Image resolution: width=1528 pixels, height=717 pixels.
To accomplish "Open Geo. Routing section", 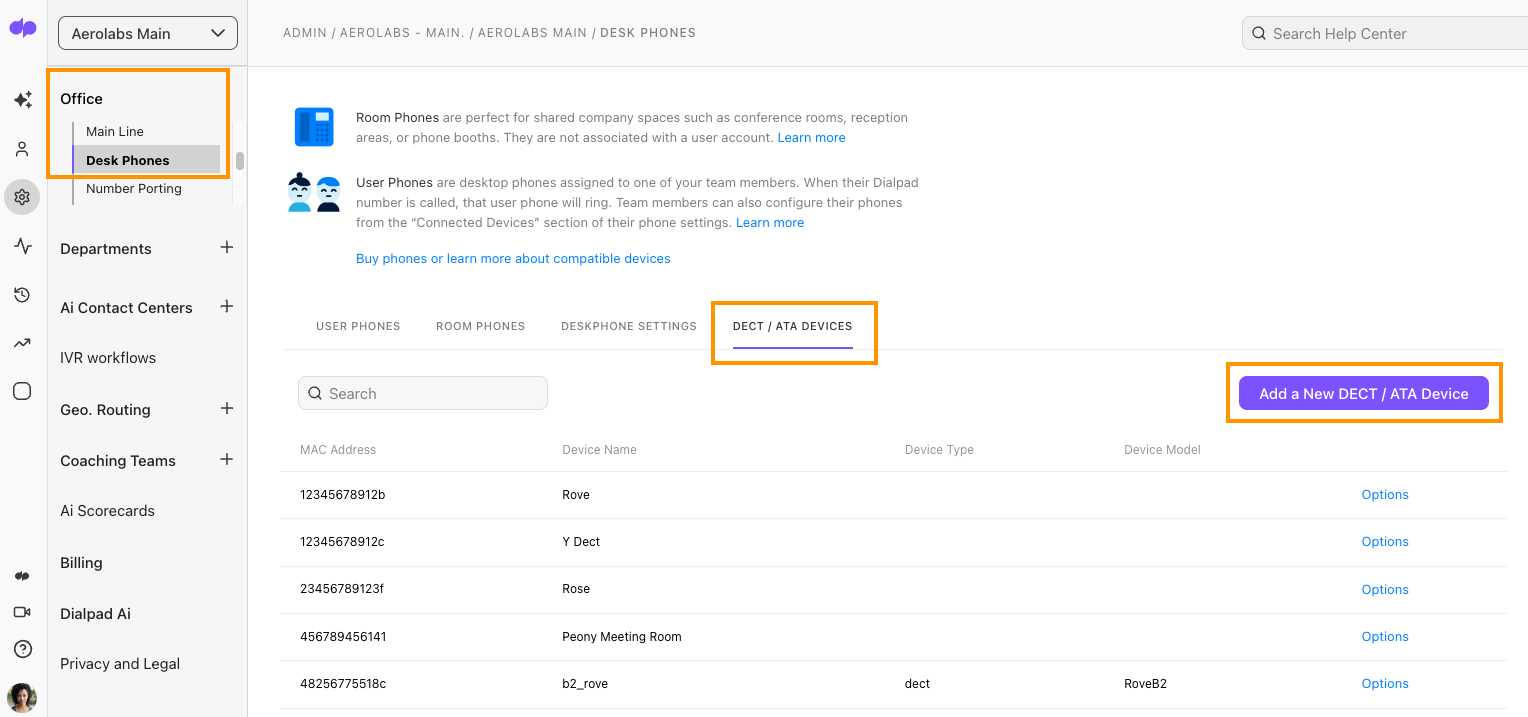I will coord(105,409).
